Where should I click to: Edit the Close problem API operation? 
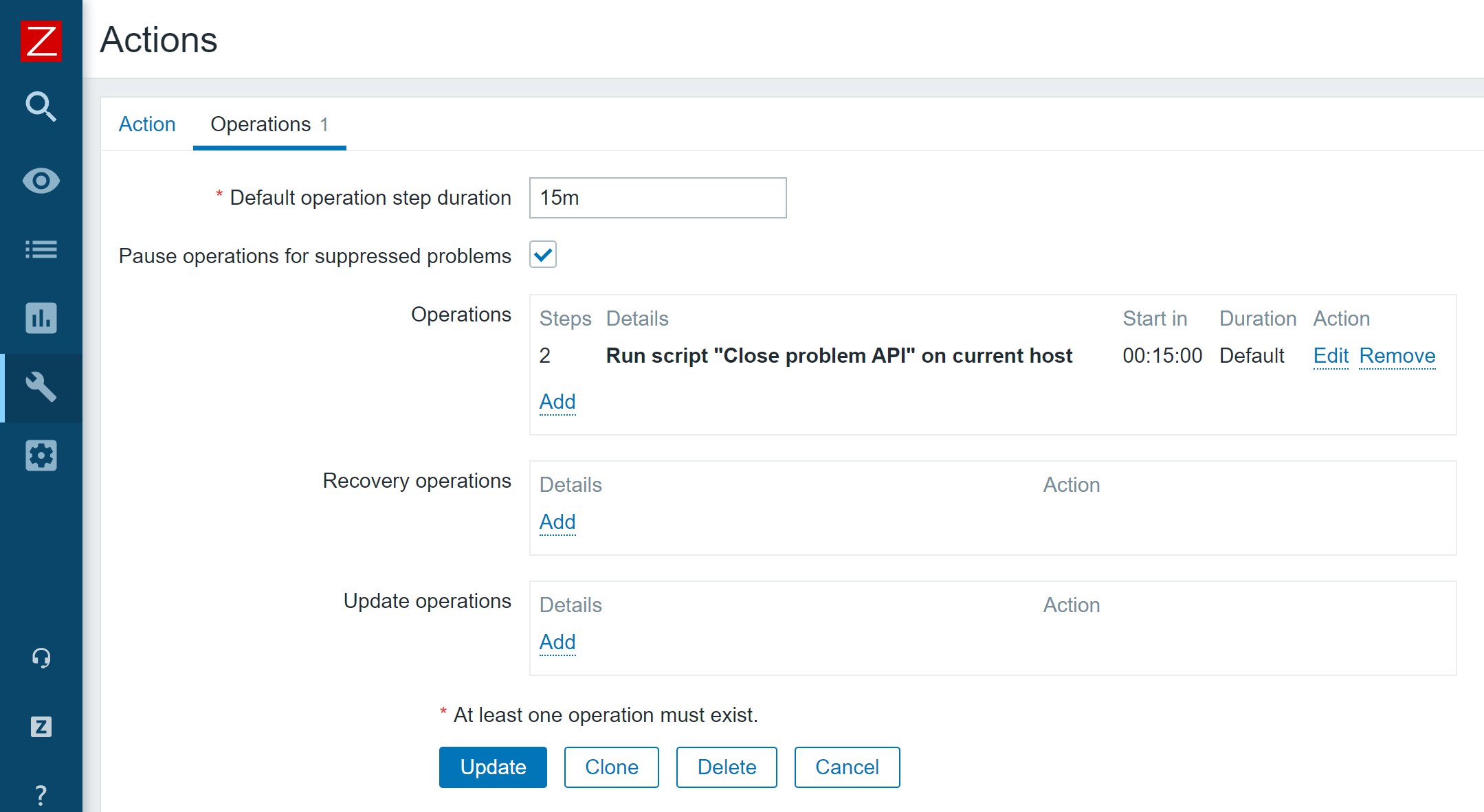(x=1330, y=356)
